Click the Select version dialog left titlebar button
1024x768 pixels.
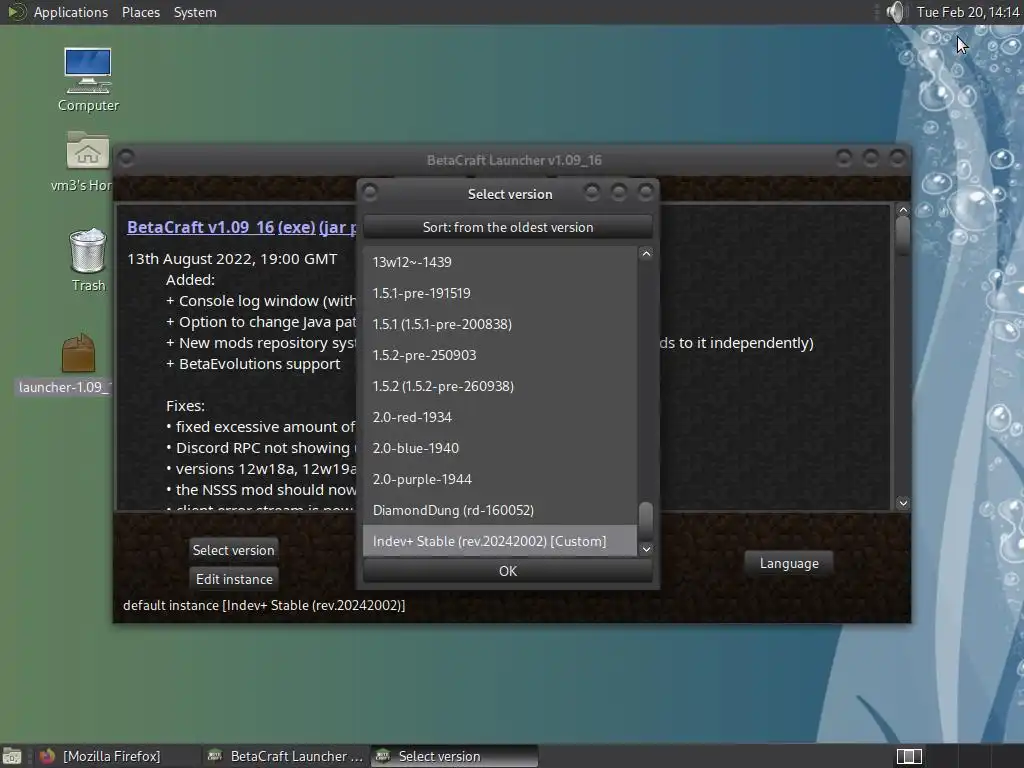point(370,193)
